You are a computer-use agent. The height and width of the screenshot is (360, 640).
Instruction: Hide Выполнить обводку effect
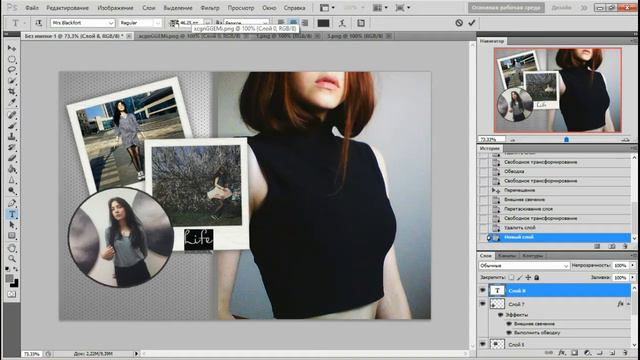509,333
